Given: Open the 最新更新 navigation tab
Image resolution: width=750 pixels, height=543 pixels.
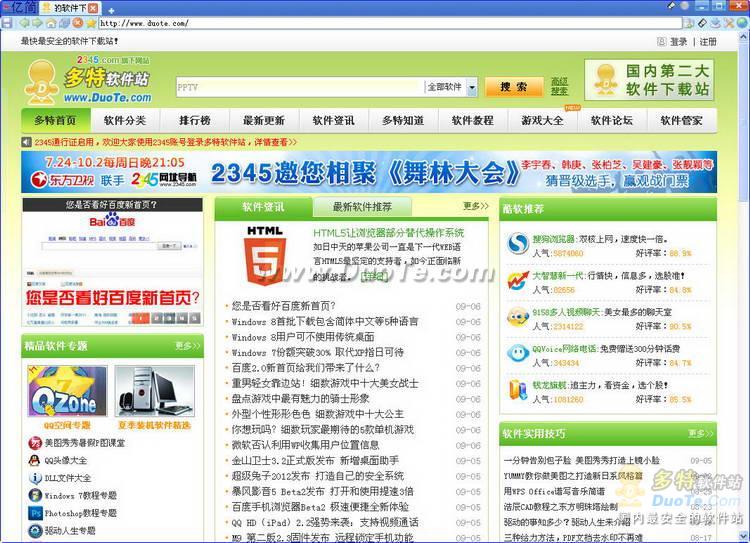Looking at the screenshot, I should [x=264, y=120].
